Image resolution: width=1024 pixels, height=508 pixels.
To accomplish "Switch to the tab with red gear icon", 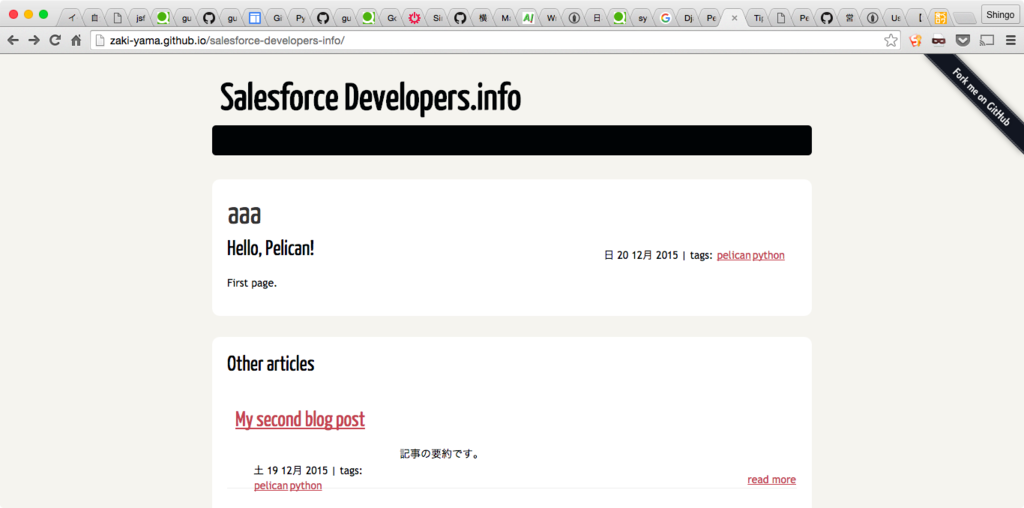I will 414,18.
